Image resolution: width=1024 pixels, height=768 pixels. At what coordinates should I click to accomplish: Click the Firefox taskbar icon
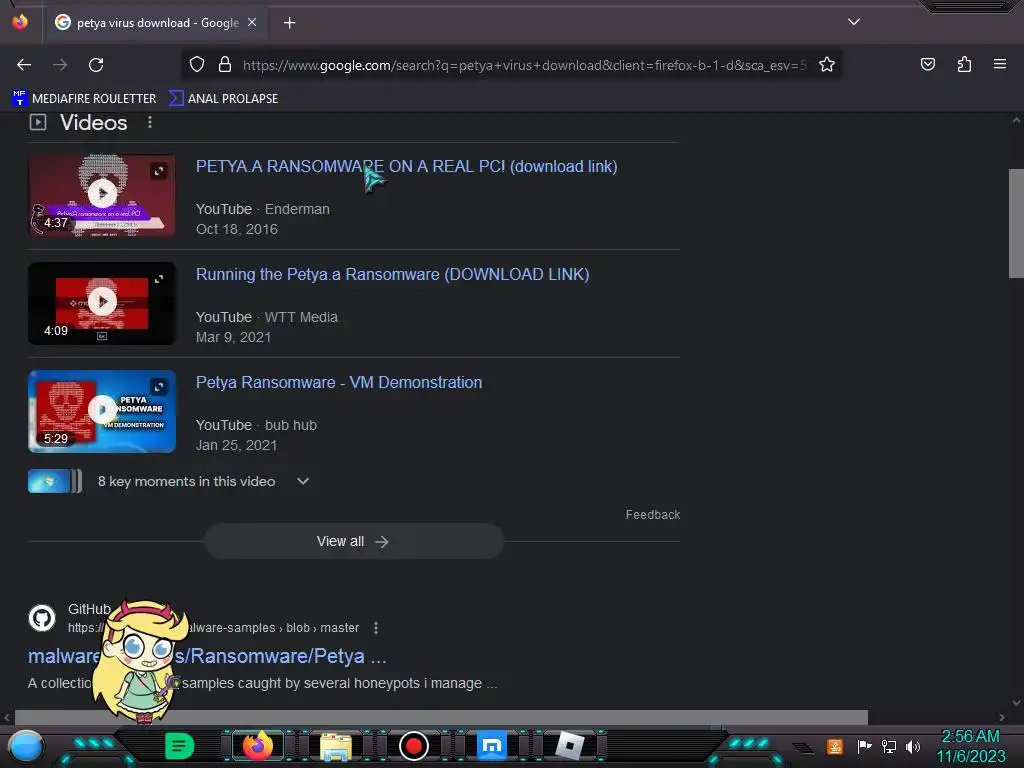[x=257, y=746]
